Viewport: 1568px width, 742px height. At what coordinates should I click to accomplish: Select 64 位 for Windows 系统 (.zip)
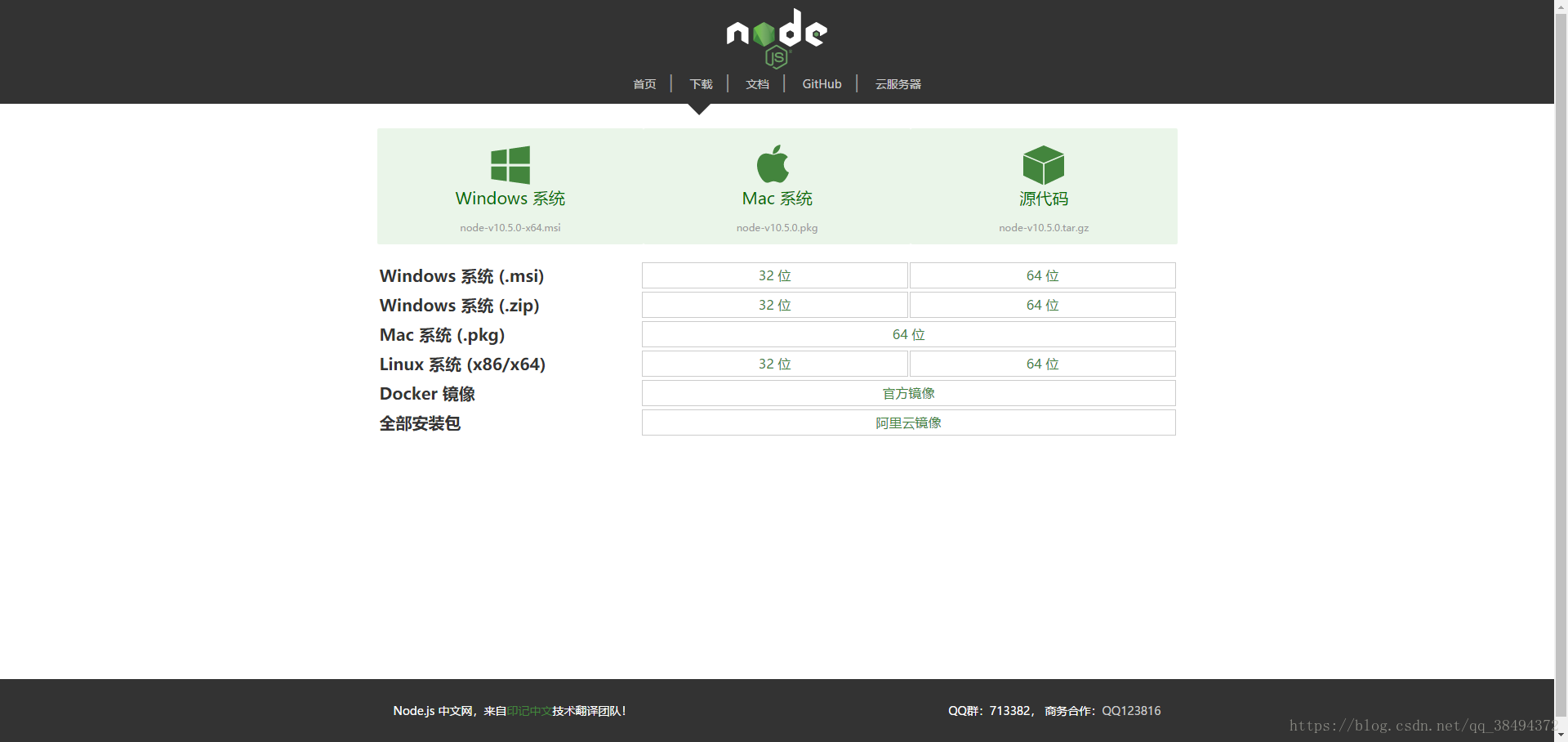click(1043, 305)
